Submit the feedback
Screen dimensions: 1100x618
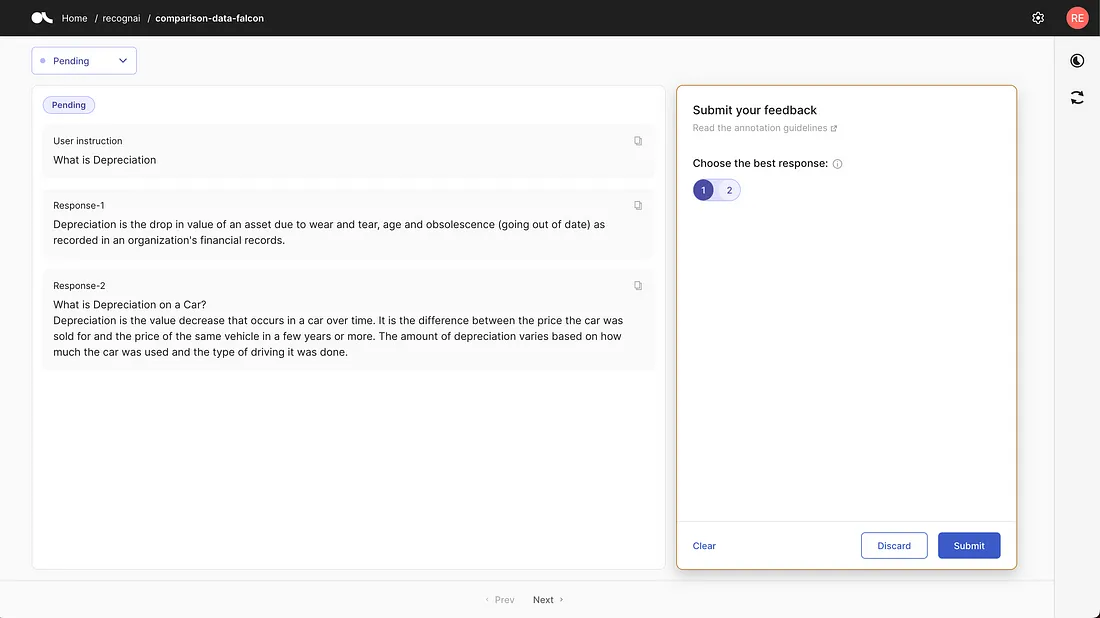pyautogui.click(x=969, y=546)
